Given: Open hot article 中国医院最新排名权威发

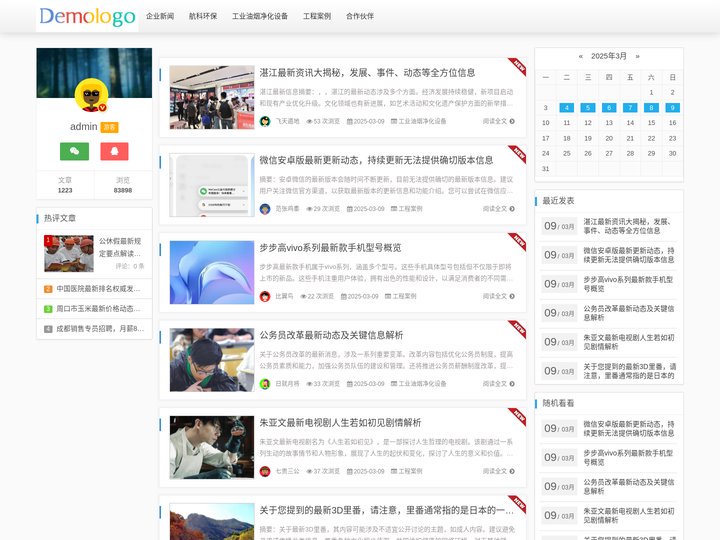Looking at the screenshot, I should click(x=98, y=289).
